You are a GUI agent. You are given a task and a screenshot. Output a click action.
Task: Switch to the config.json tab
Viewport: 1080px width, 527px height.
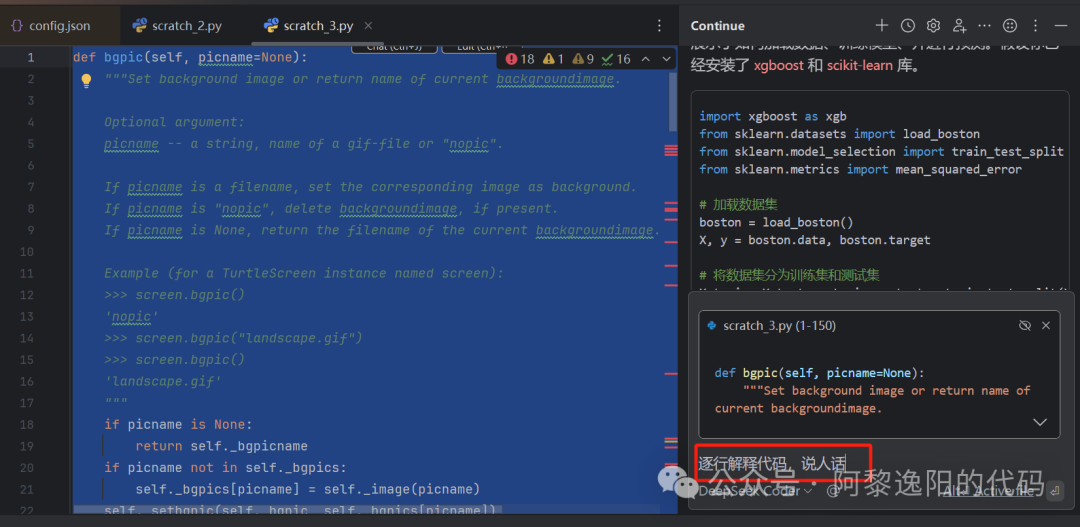point(50,26)
